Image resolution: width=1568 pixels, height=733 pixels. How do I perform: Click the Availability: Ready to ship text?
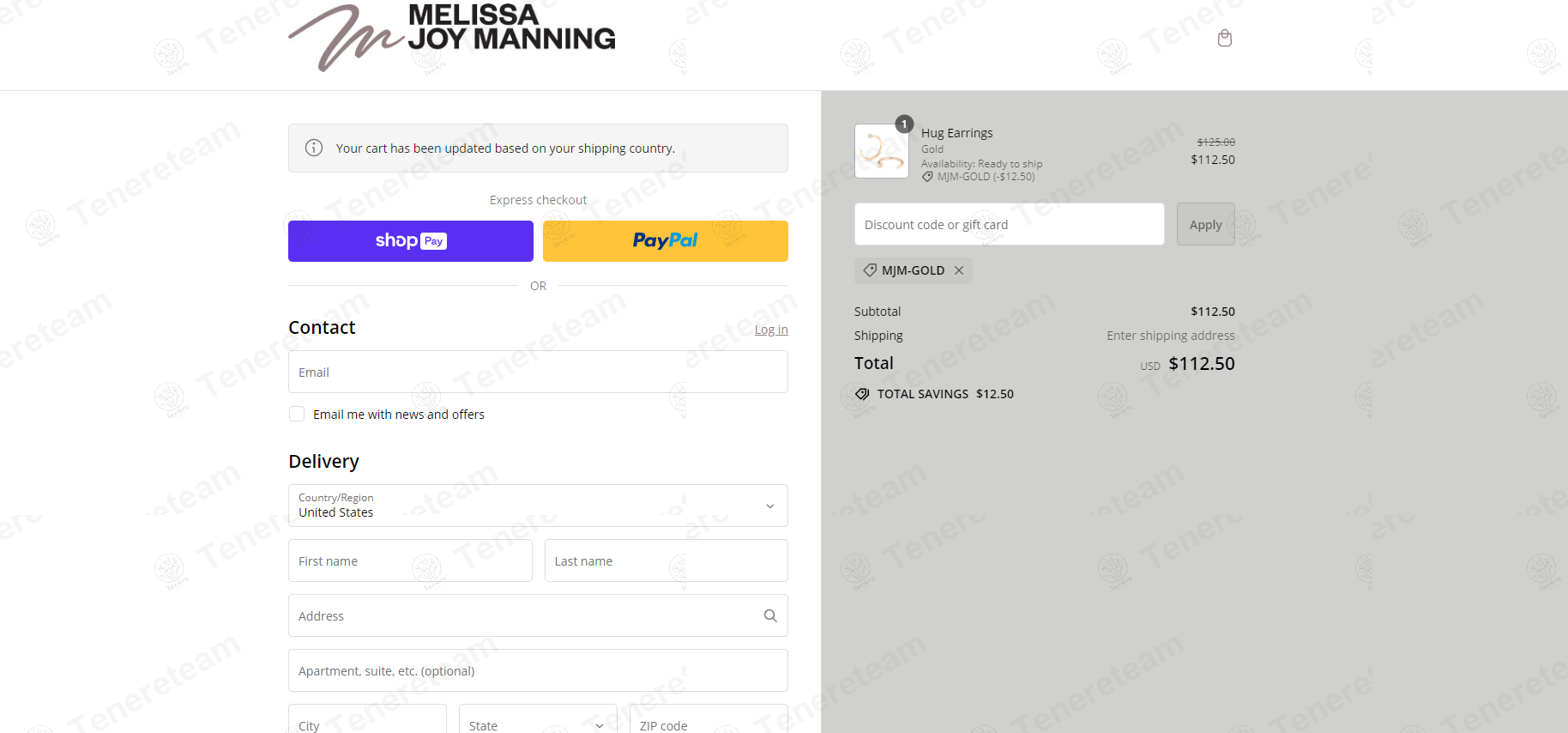pos(982,164)
